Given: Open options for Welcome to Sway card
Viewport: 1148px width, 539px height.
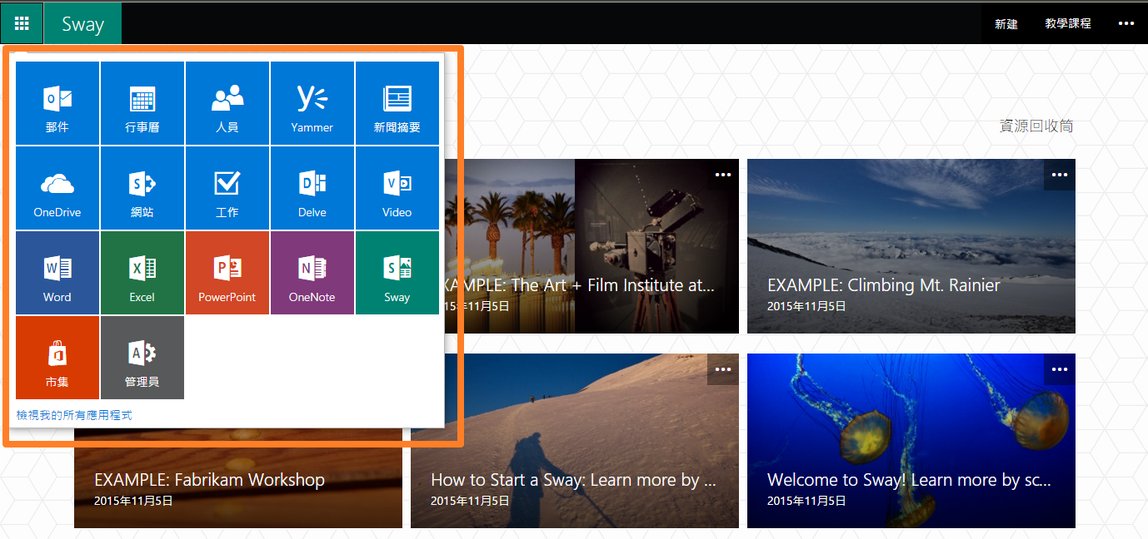Looking at the screenshot, I should 1059,370.
